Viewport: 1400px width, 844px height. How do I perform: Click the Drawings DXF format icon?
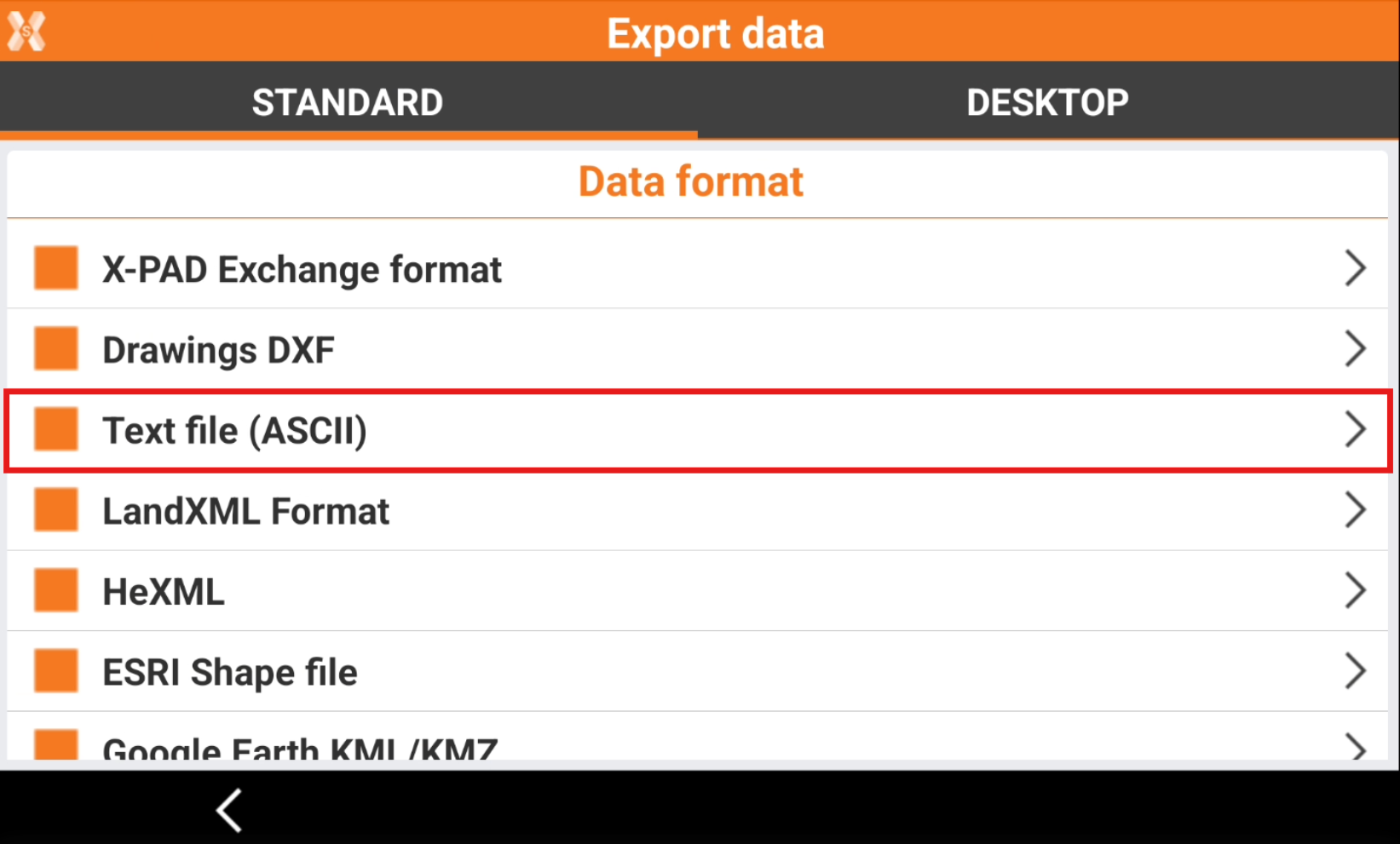(x=55, y=347)
